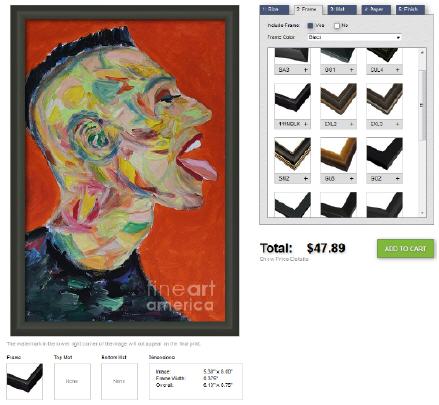Viewport: 439px width, 405px height.
Task: Click the plus icon next to frame SB2
Action: pyautogui.click(x=306, y=179)
